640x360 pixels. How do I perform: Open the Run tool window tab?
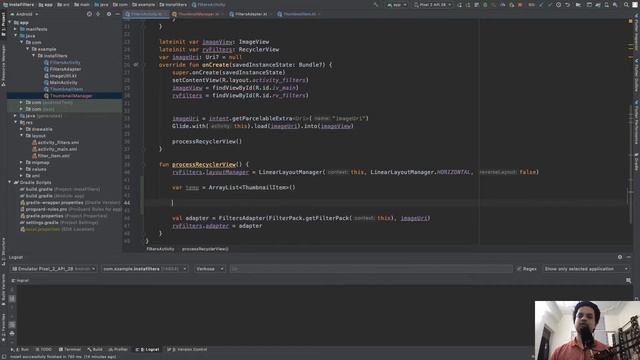20,350
